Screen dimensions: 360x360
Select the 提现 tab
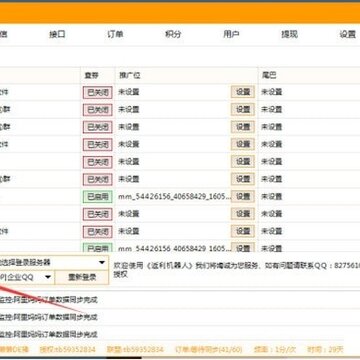pyautogui.click(x=289, y=34)
